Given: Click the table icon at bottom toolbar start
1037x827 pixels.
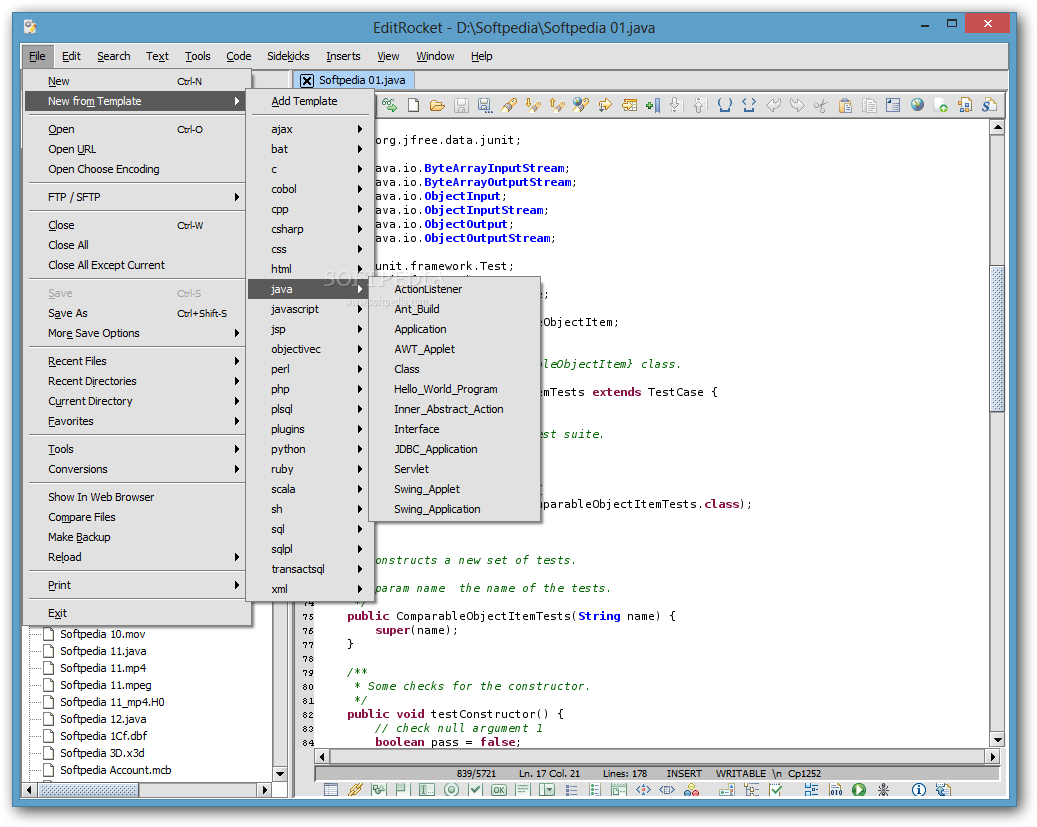Looking at the screenshot, I should 331,789.
